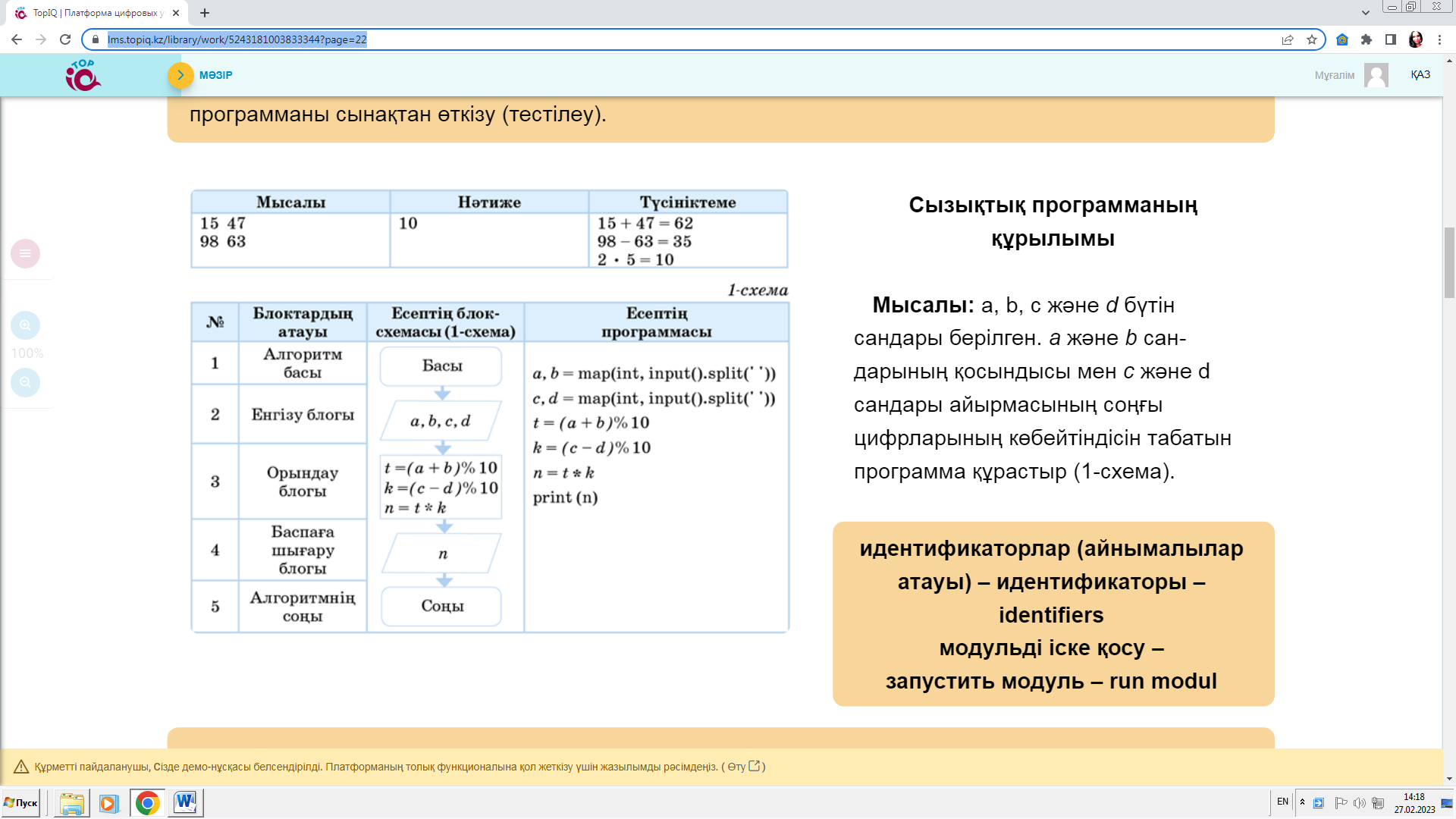Open the media player taskbar icon

point(109,803)
